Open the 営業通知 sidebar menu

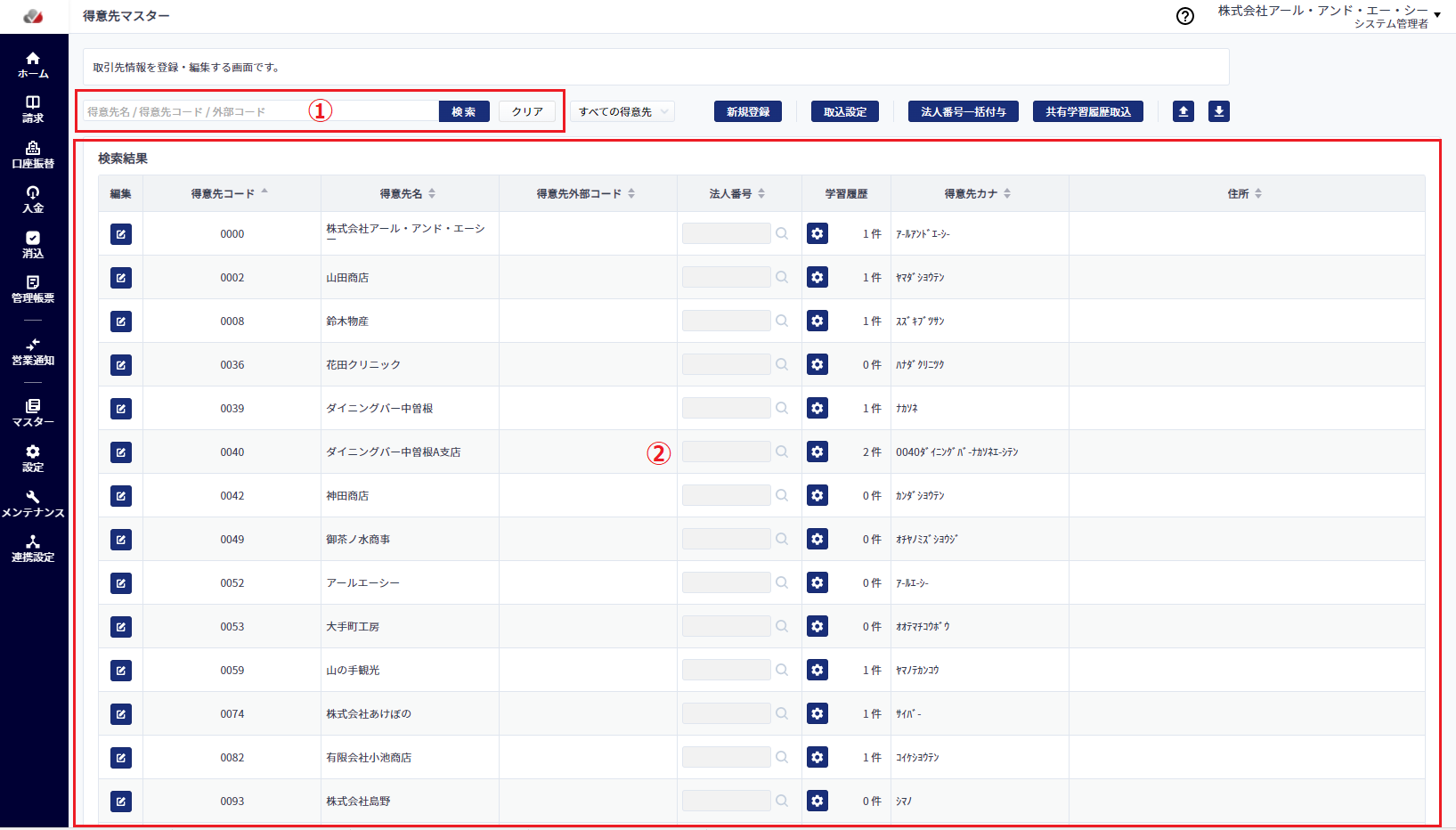click(x=33, y=352)
